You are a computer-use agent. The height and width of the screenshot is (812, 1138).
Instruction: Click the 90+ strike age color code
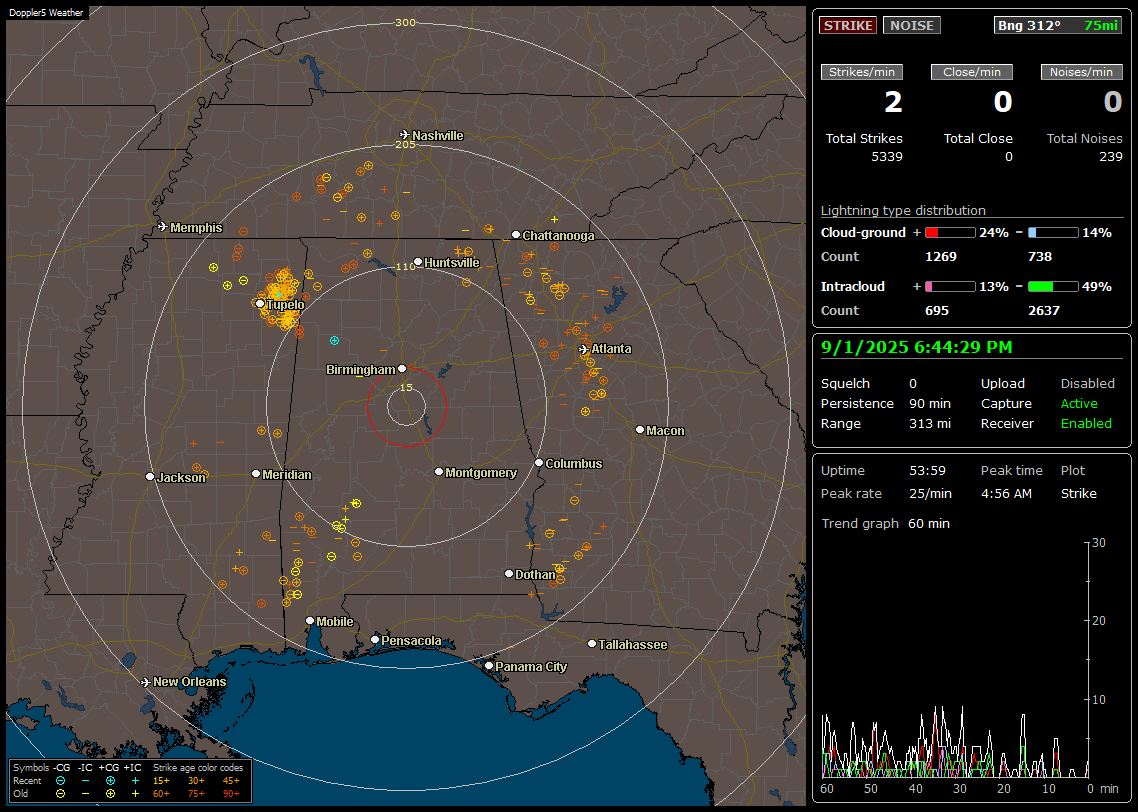point(231,794)
